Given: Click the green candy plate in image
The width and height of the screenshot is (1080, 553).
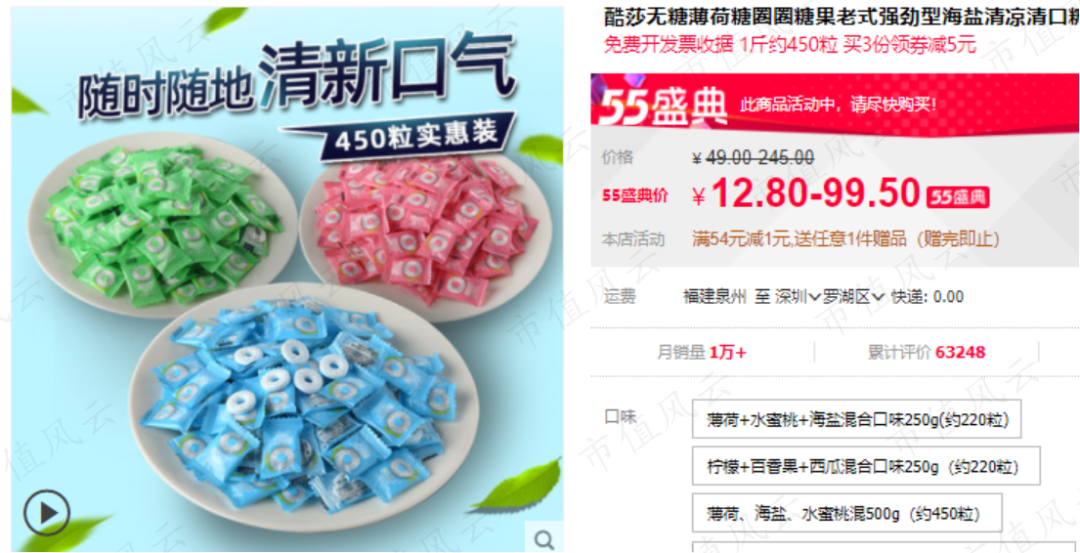Looking at the screenshot, I should pos(163,224).
